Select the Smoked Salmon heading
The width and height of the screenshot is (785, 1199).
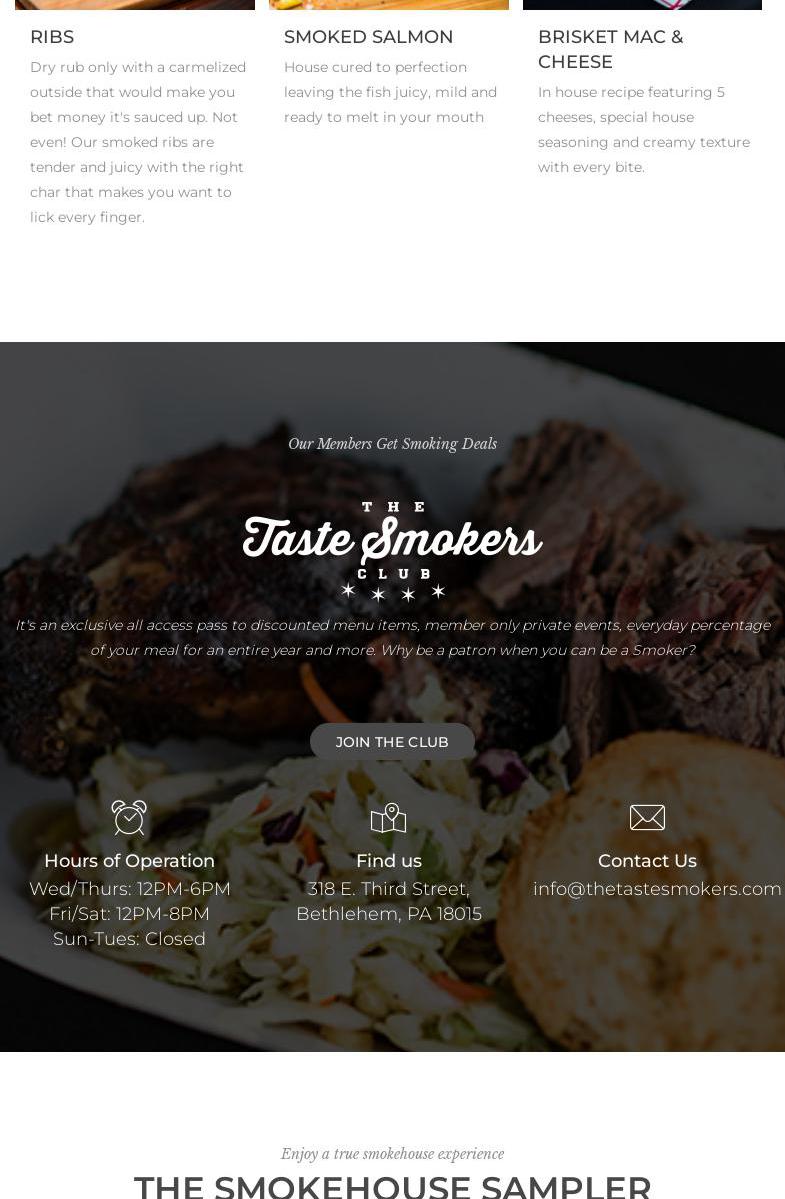tap(368, 37)
